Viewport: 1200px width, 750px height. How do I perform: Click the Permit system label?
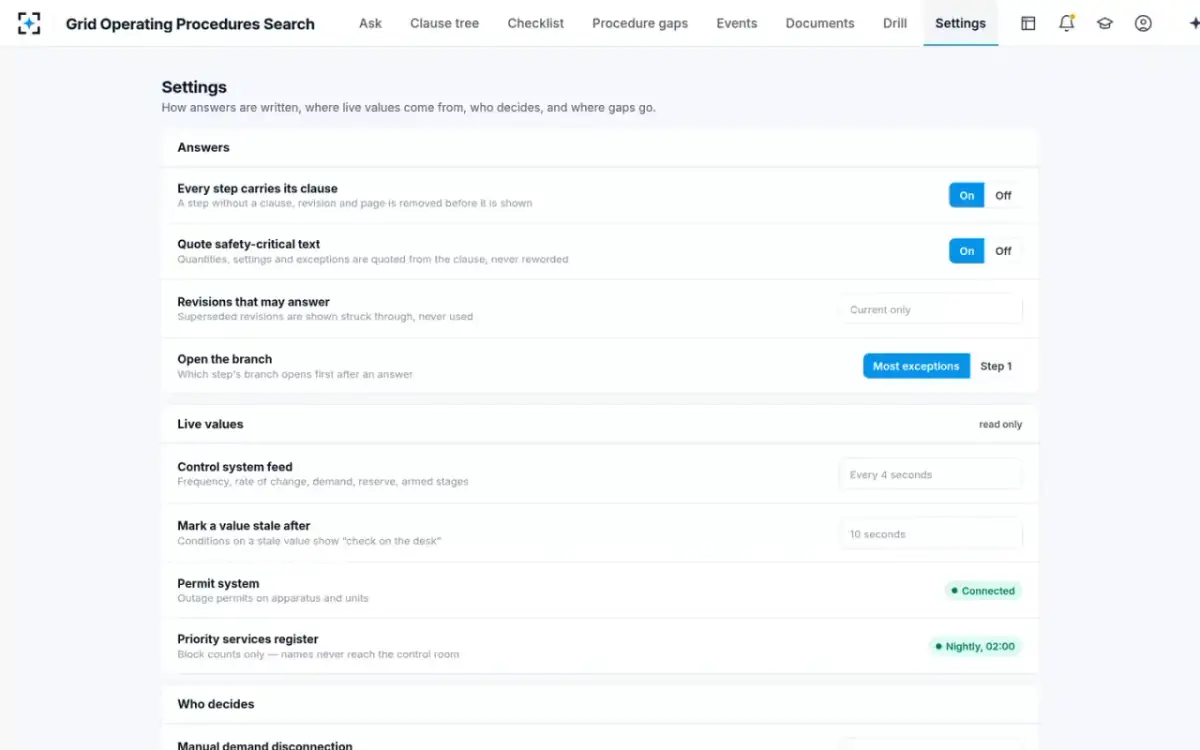coord(218,583)
